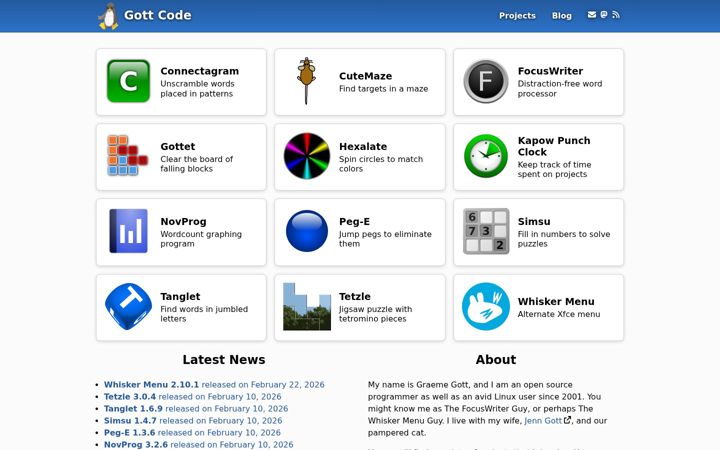The width and height of the screenshot is (720, 450).
Task: Click the NovProg bar chart icon
Action: [x=128, y=231]
